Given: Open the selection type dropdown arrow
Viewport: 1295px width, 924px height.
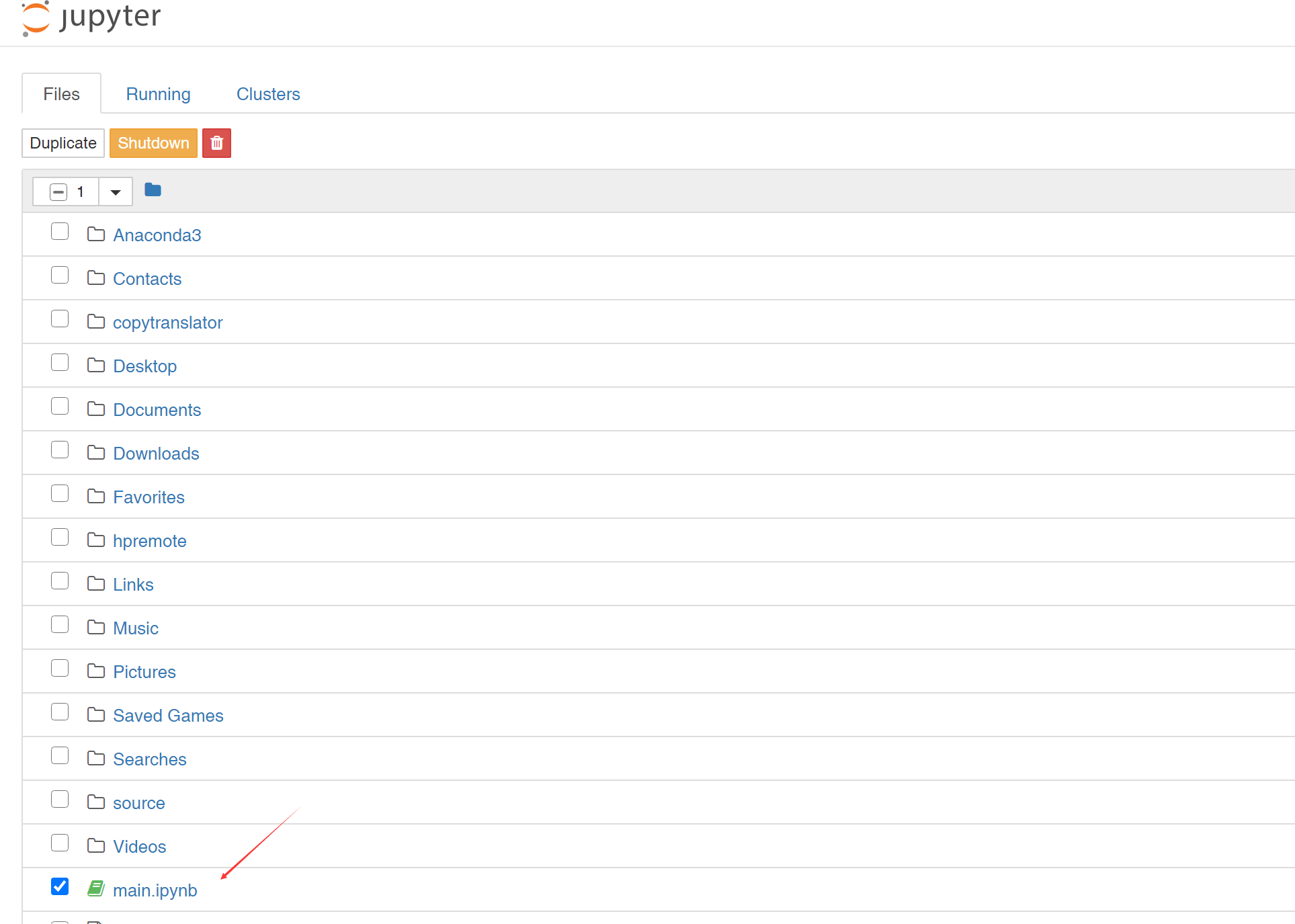Looking at the screenshot, I should coord(116,192).
